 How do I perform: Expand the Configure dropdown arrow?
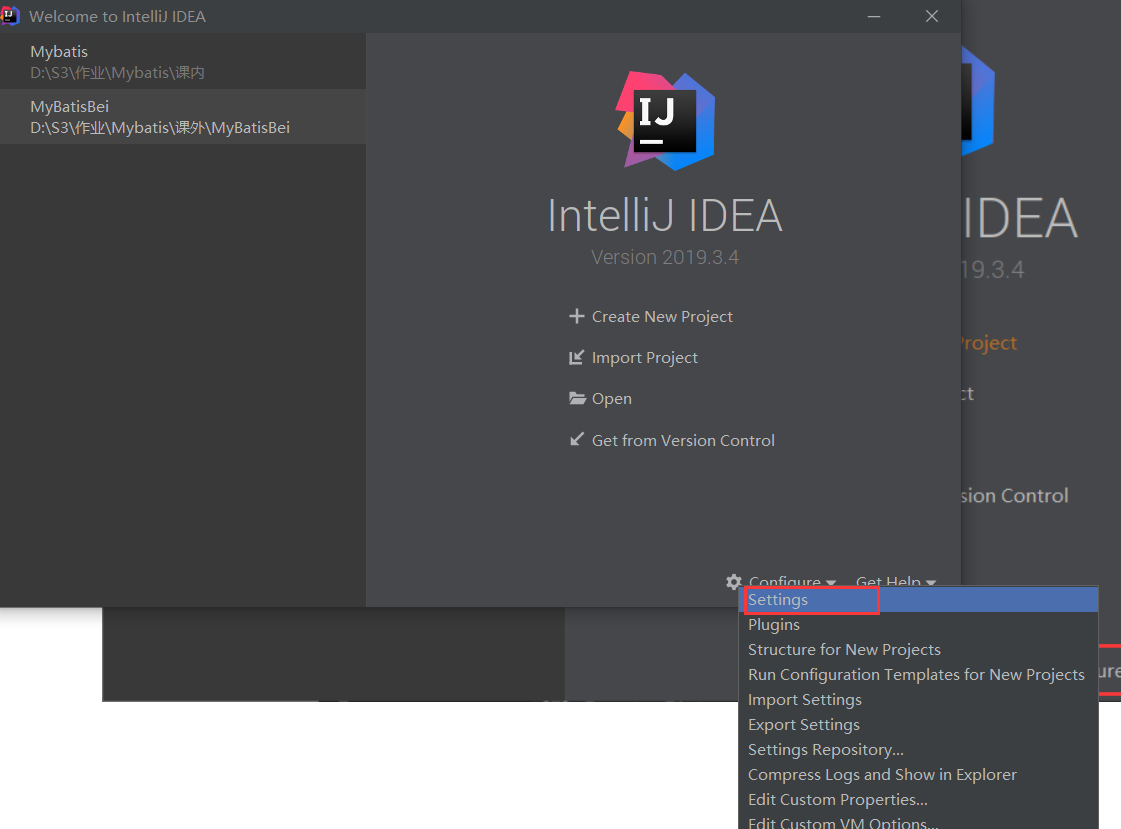[x=830, y=583]
